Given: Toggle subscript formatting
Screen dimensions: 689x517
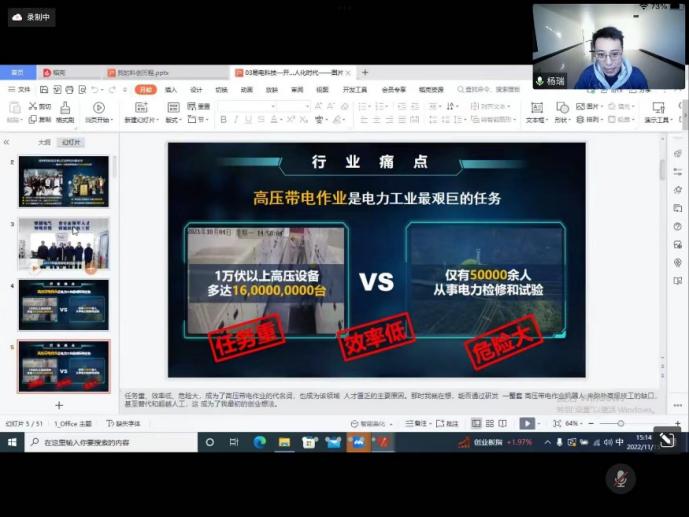Looking at the screenshot, I should point(303,119).
